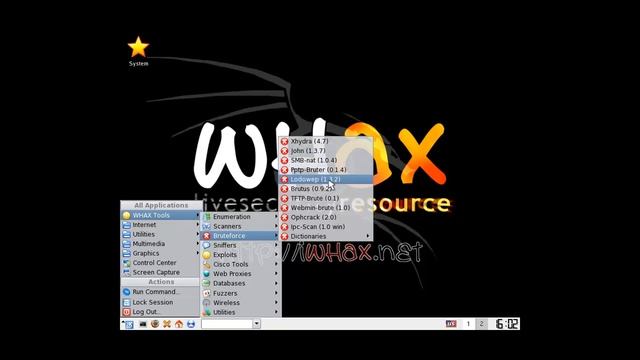Launch Xhydra (4.7) from Bruteforce menu
The height and width of the screenshot is (360, 640).
[326, 141]
